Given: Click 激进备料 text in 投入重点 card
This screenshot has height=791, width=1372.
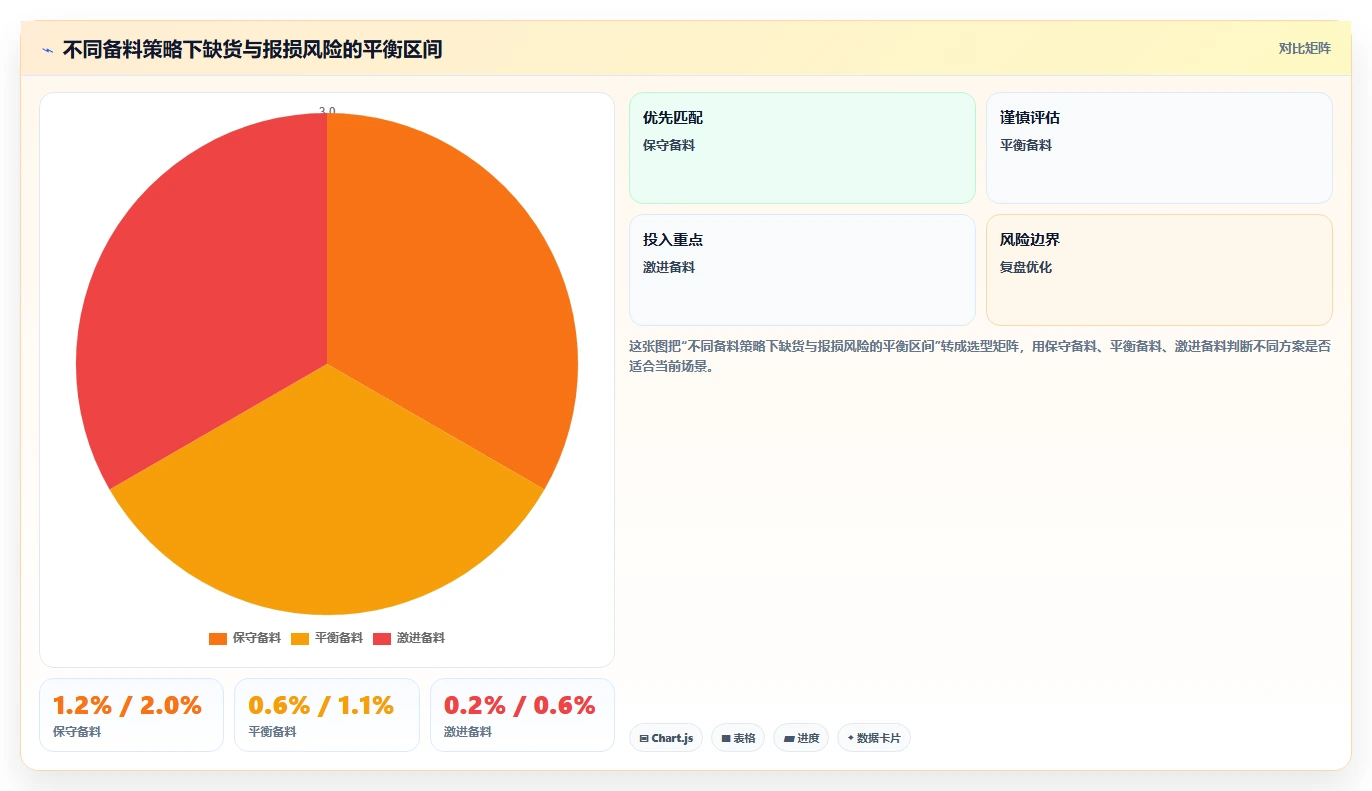Looking at the screenshot, I should pyautogui.click(x=669, y=267).
